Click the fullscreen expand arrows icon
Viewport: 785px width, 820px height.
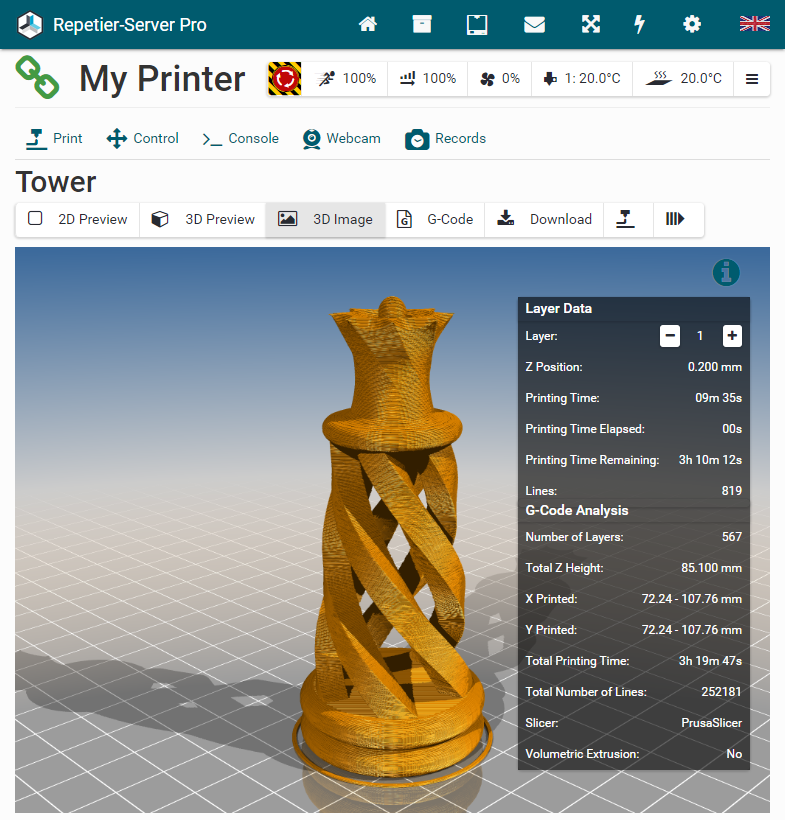click(591, 24)
